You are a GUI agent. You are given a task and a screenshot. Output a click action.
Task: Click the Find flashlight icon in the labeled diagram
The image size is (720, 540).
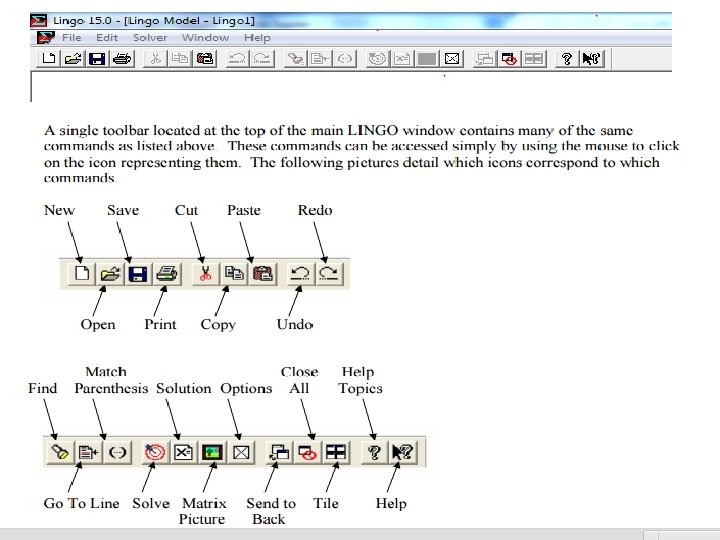(60, 452)
